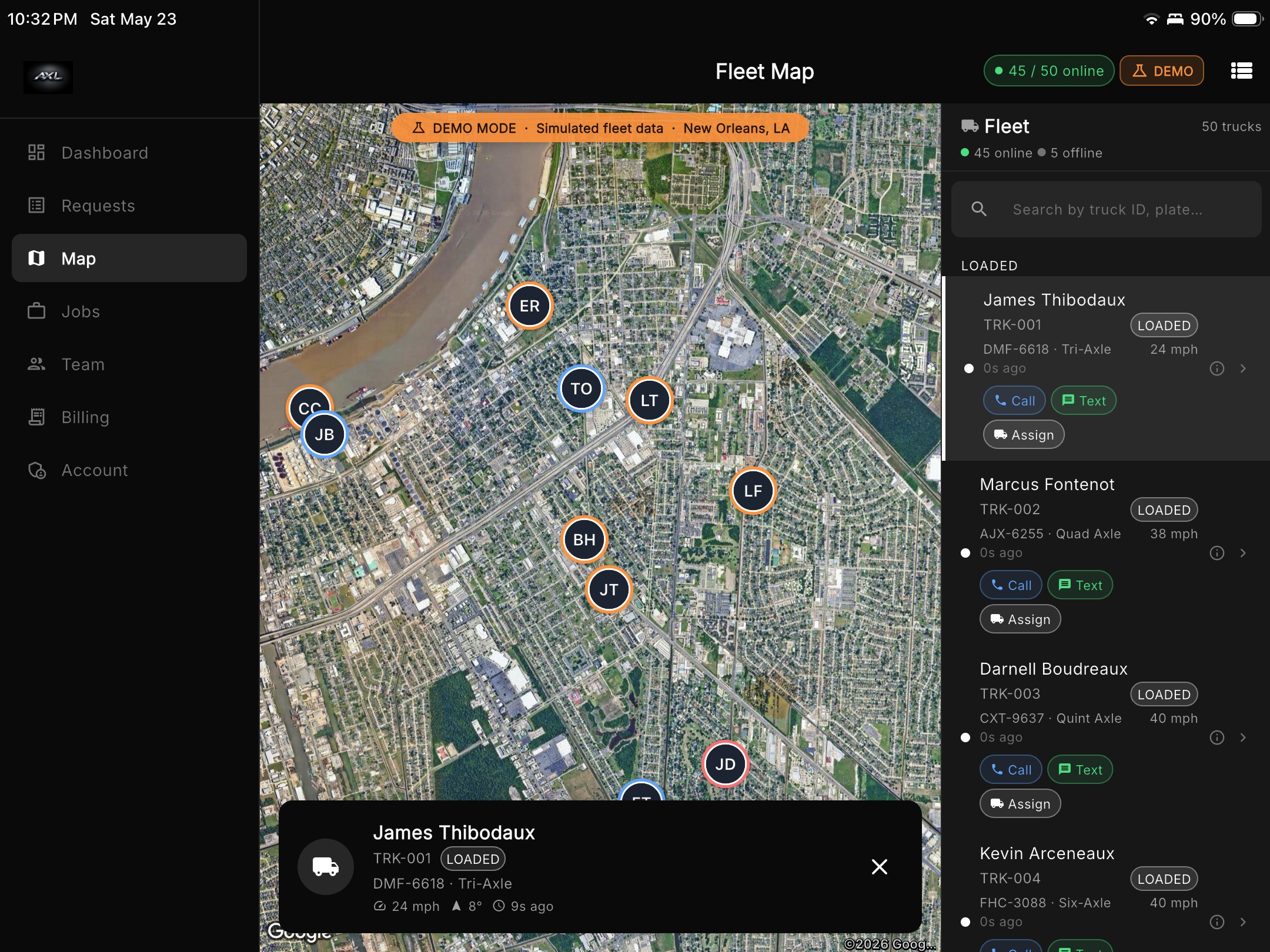
Task: Select the LF truck marker on map
Action: pos(753,491)
